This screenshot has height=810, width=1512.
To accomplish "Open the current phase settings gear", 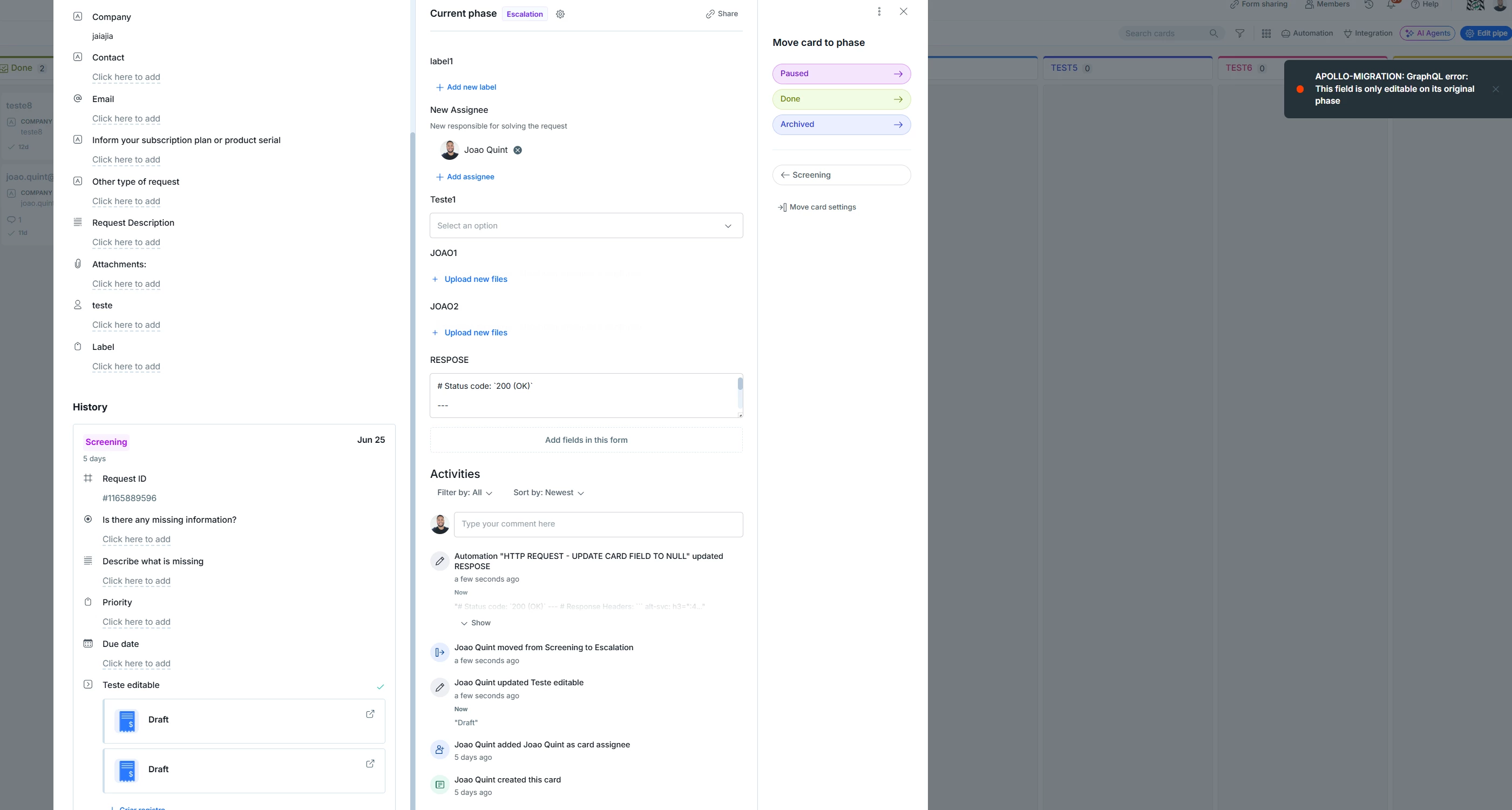I will pos(560,14).
